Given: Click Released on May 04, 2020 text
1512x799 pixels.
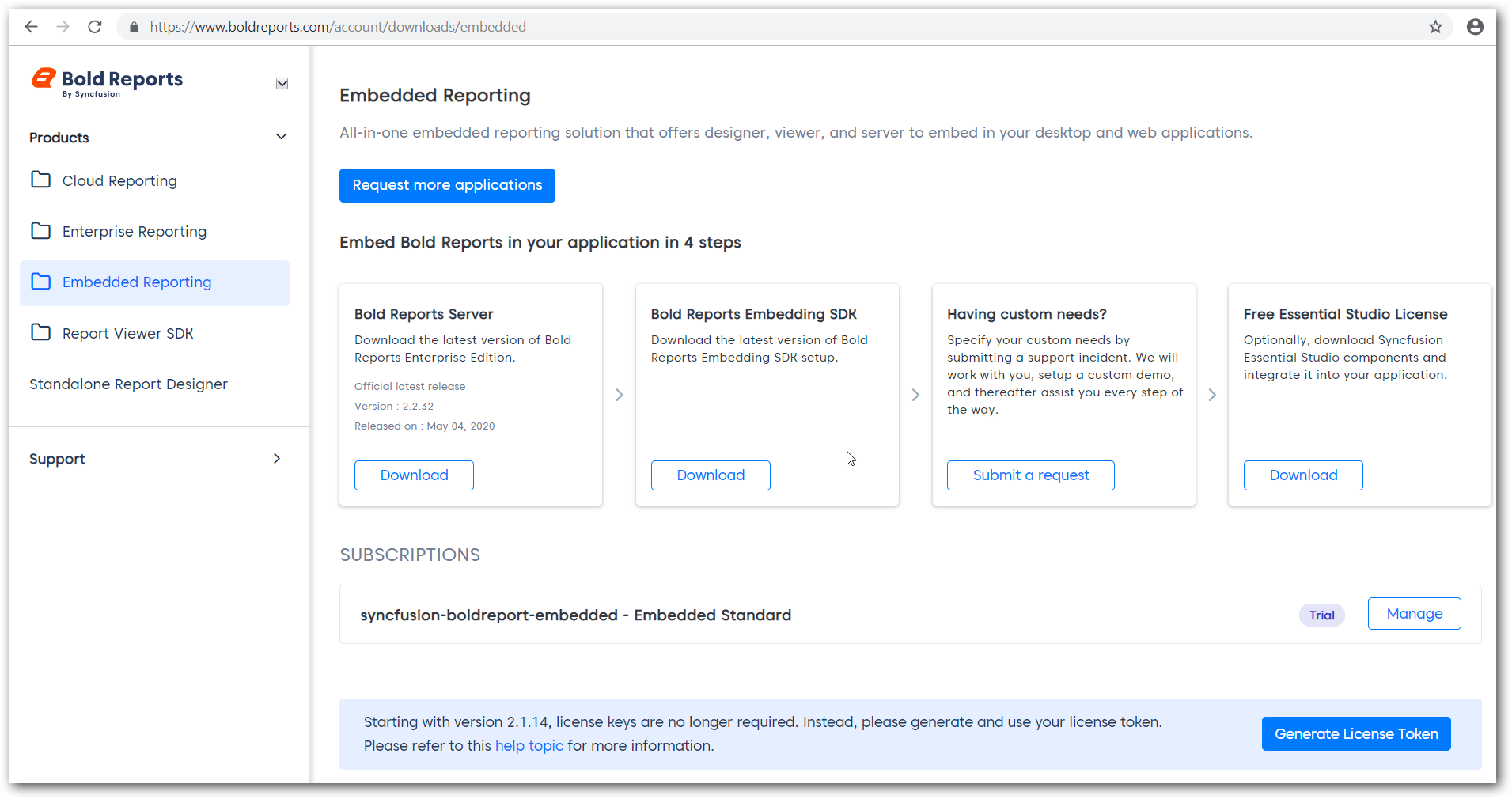Looking at the screenshot, I should 425,426.
